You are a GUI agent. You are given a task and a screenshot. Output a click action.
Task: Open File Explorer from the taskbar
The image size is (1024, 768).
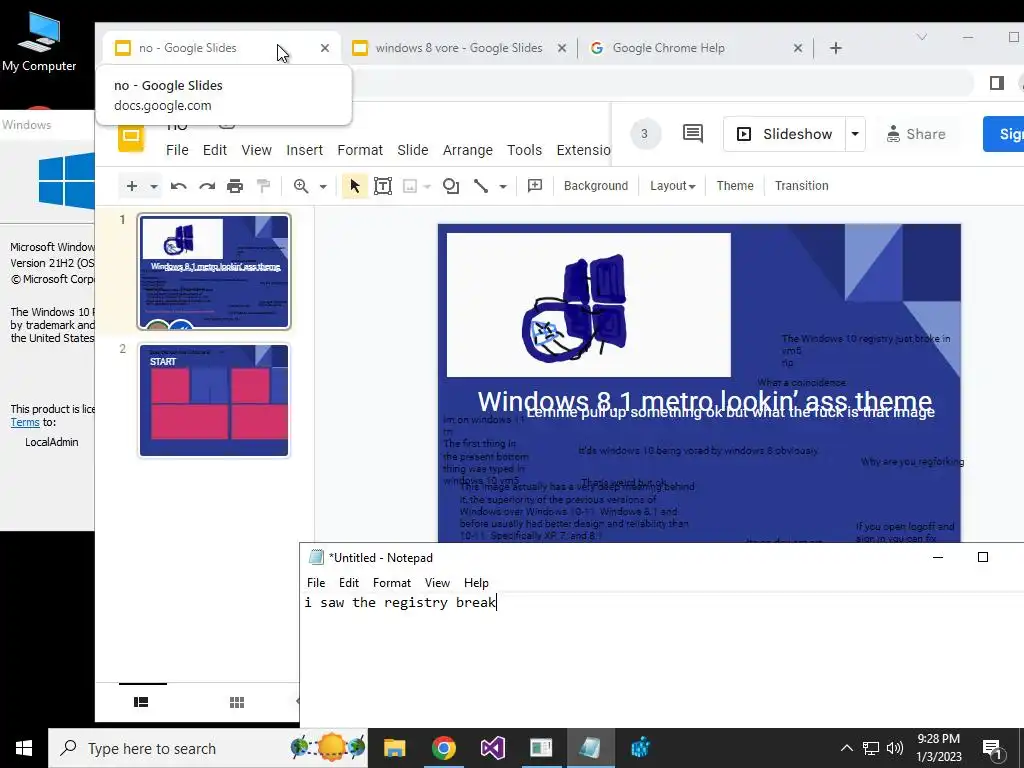click(394, 748)
